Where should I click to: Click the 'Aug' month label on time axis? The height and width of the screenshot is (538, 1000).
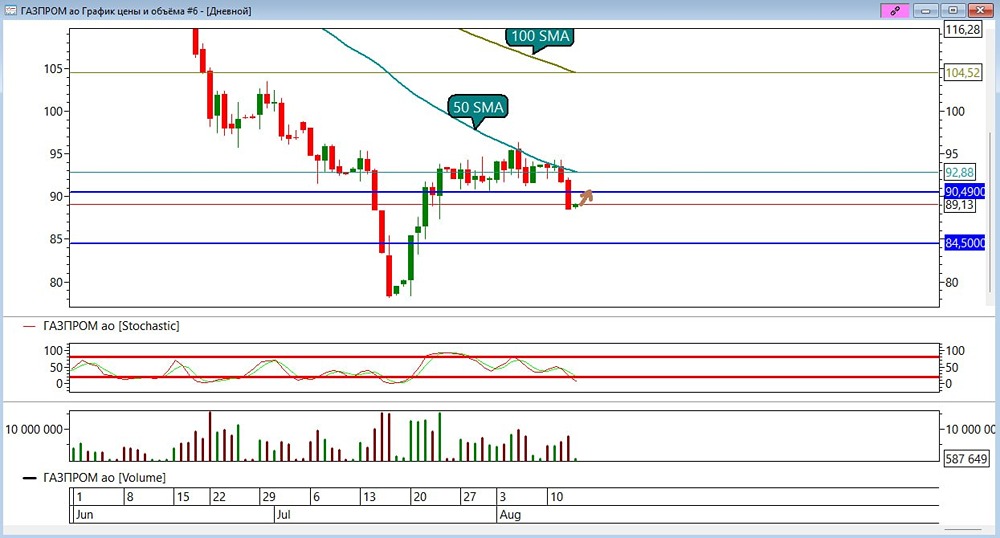click(510, 514)
